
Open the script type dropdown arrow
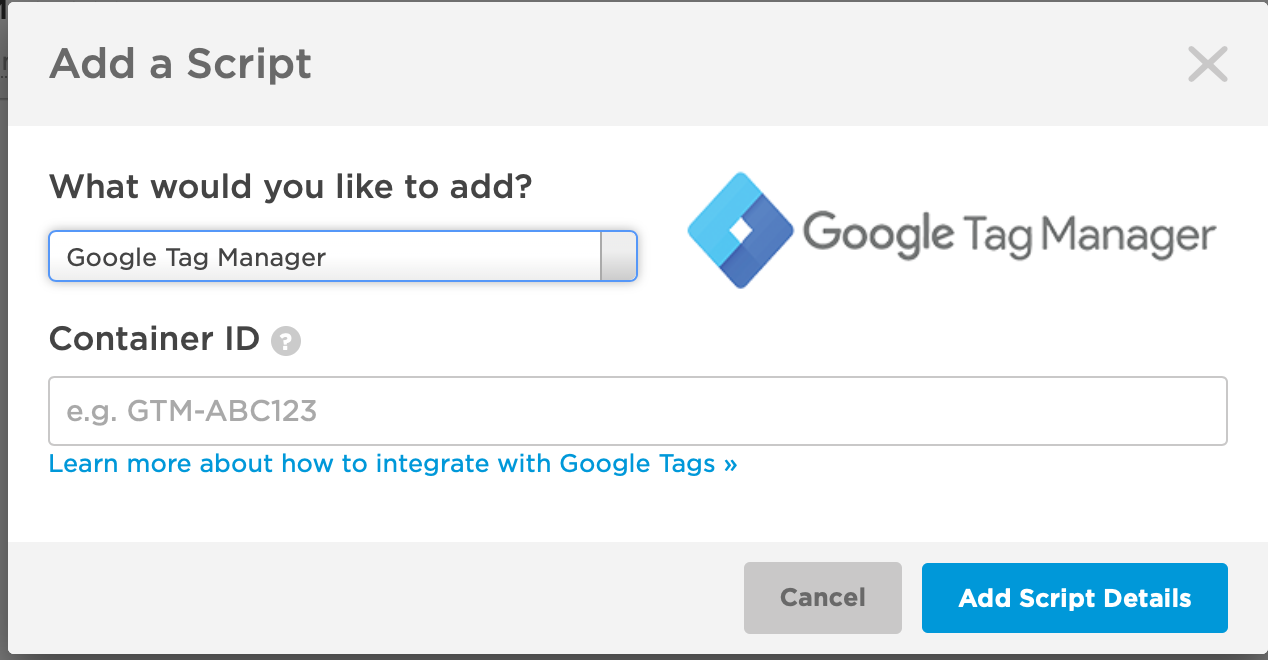[617, 257]
